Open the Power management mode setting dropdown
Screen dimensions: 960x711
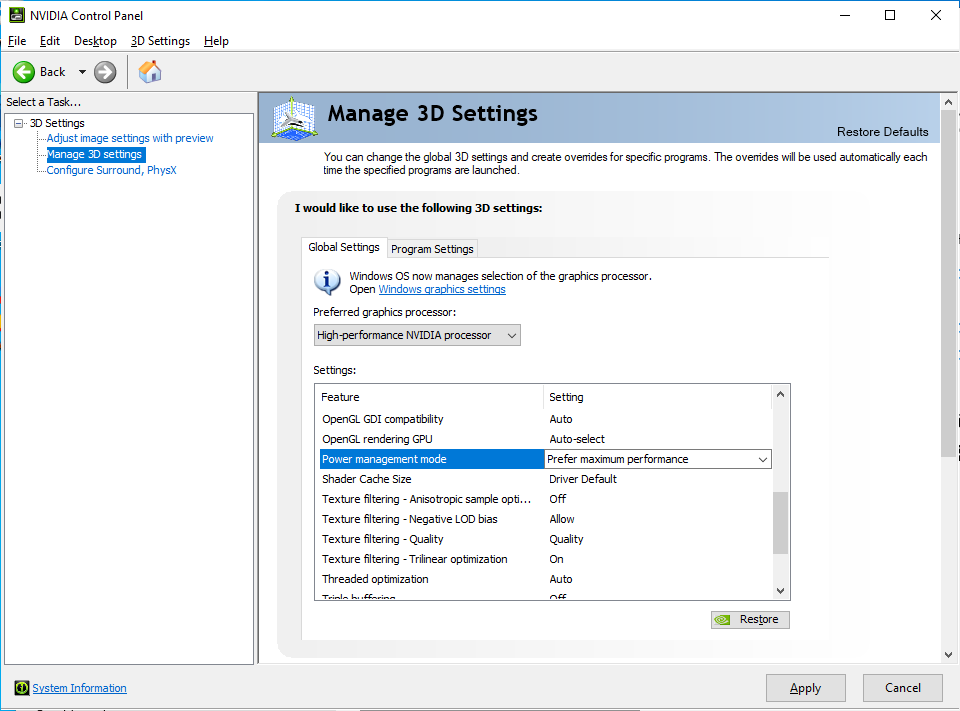(658, 459)
